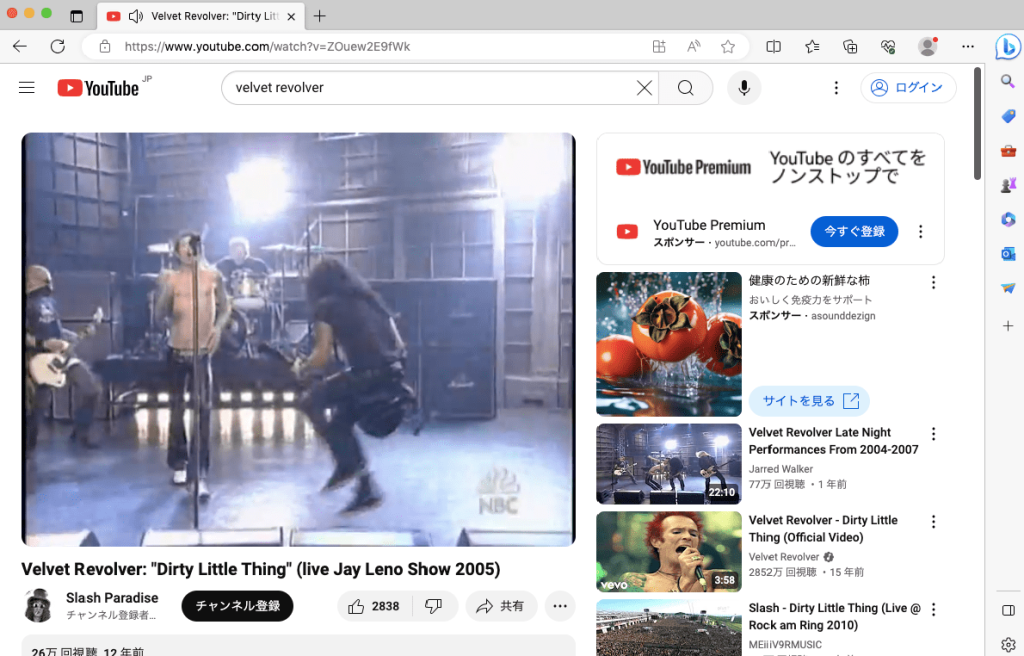Like the video with thumbs-up 2838
This screenshot has width=1024, height=656.
coord(374,606)
